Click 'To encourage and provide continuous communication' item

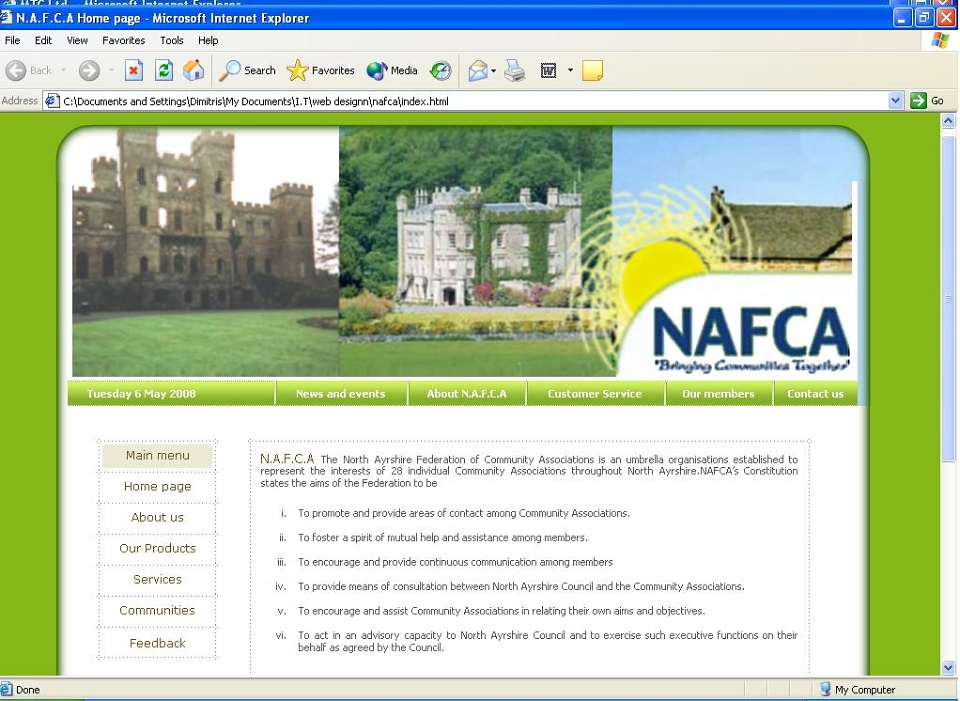(x=456, y=562)
